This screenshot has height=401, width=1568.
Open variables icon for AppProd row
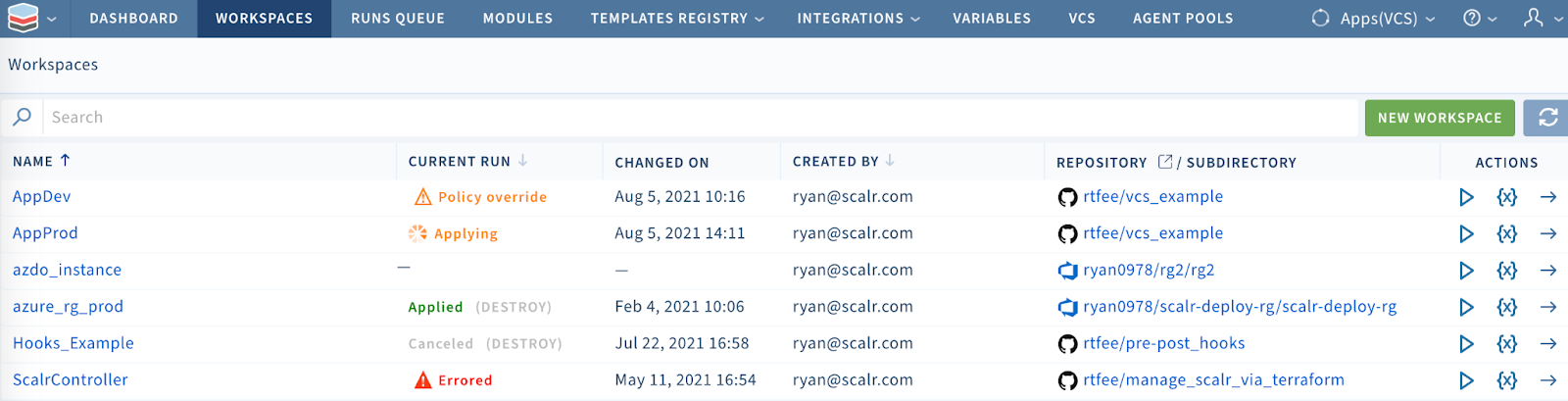1507,233
